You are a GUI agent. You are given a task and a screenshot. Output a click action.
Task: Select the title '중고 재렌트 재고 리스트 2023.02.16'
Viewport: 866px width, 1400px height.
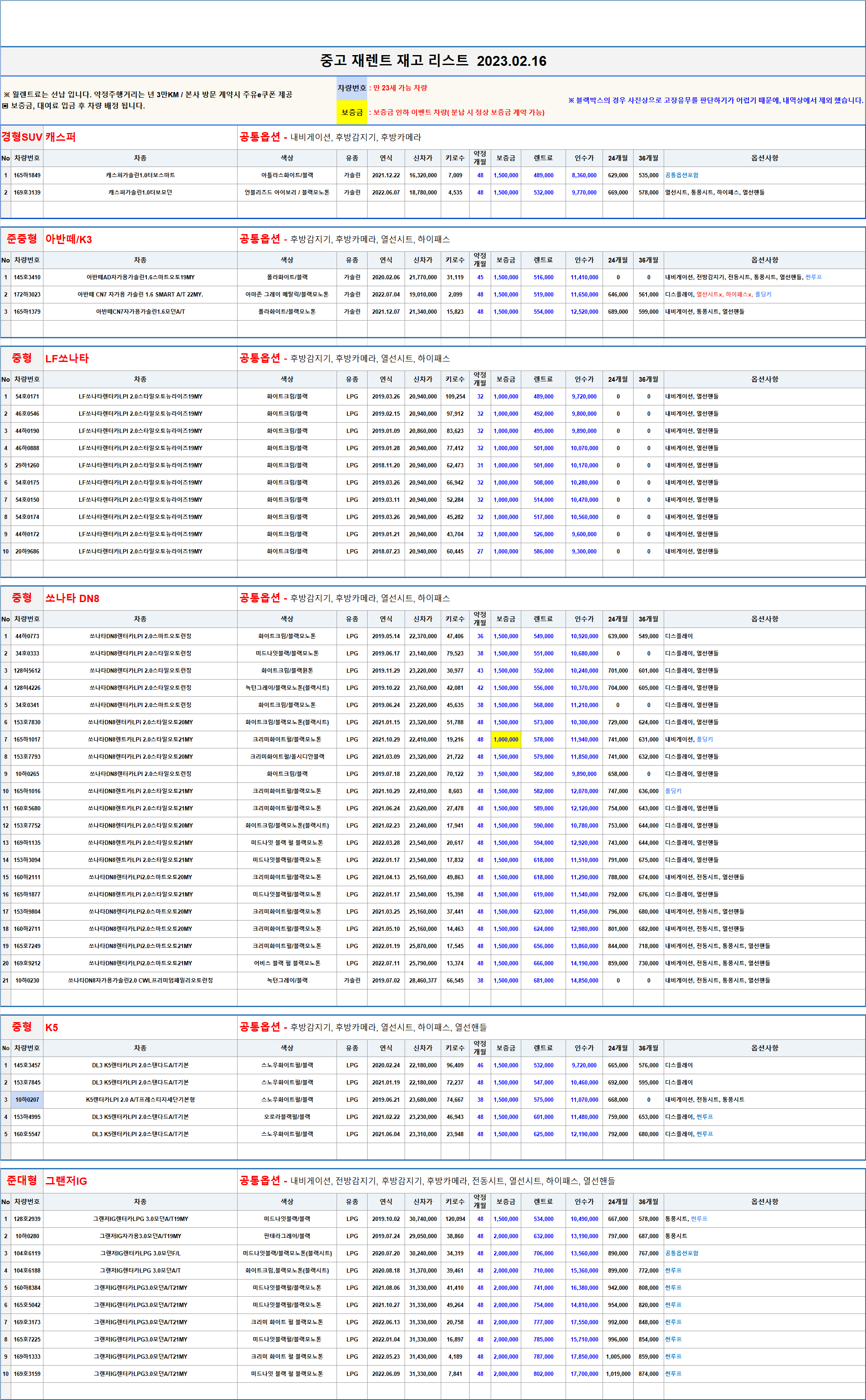coord(433,61)
